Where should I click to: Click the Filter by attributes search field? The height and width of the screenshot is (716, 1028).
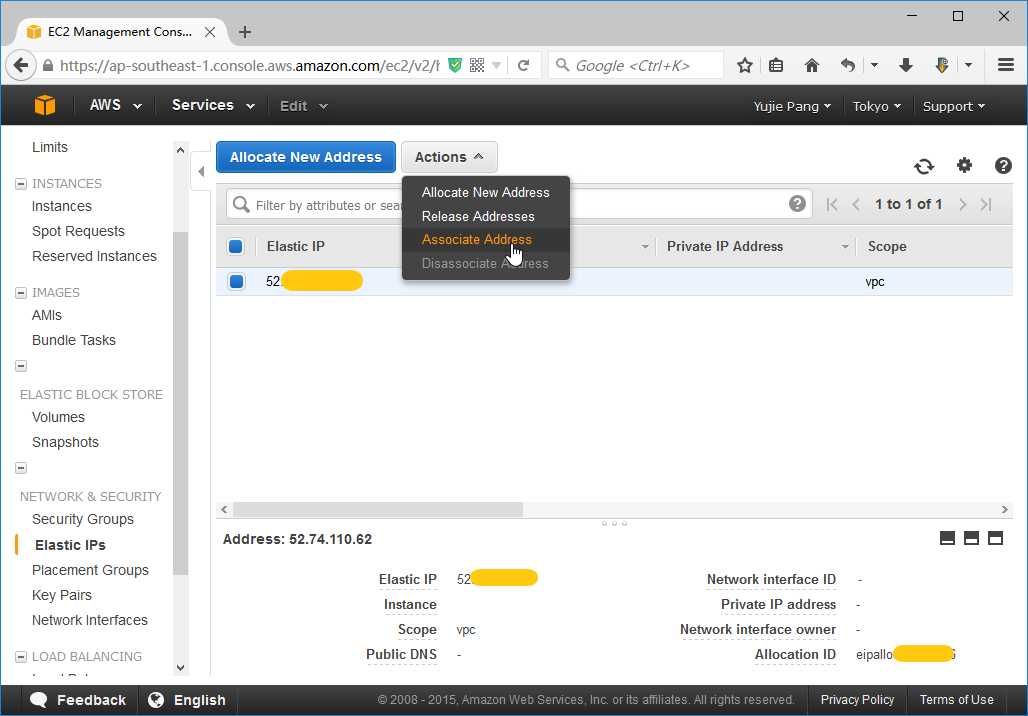518,205
